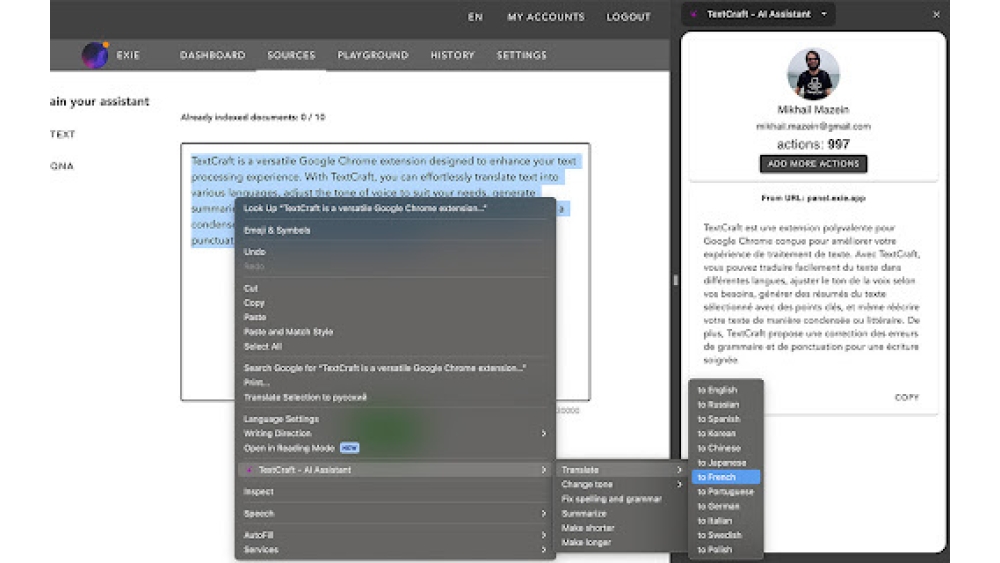Translate to Chinese
This screenshot has width=1000, height=563.
(726, 448)
